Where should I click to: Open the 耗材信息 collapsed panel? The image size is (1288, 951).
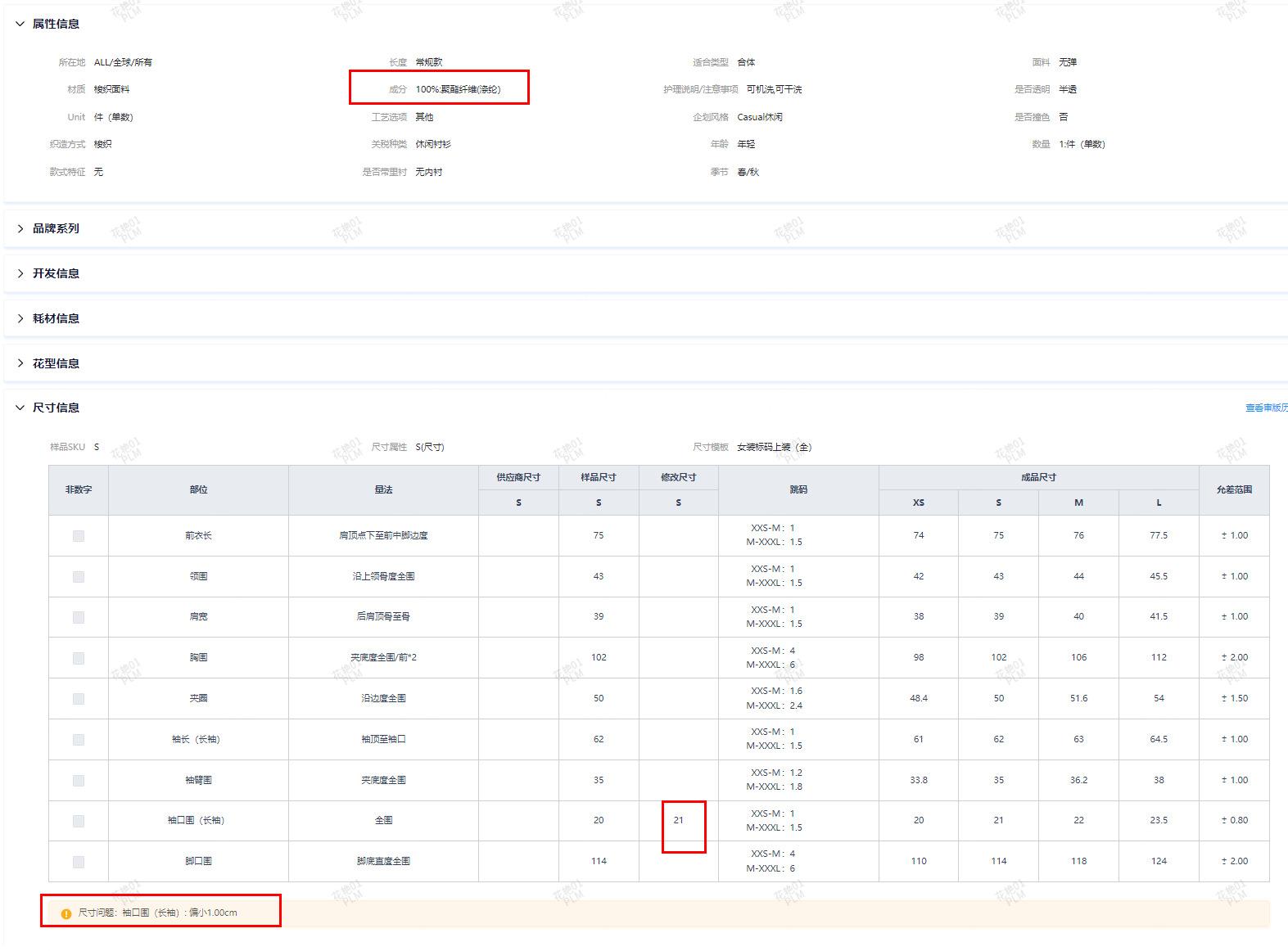[20, 318]
